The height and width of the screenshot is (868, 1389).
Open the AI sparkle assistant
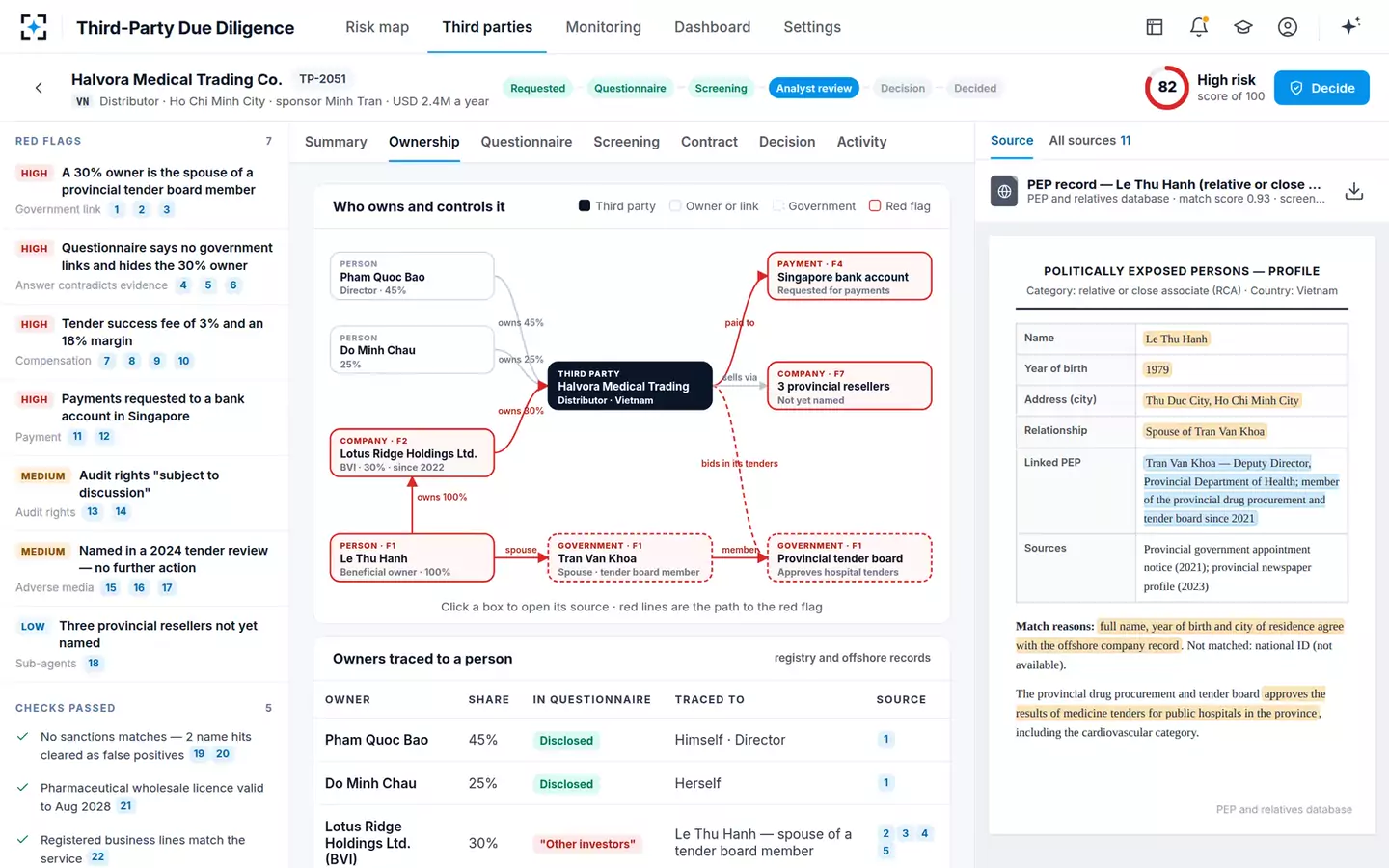click(x=1350, y=26)
